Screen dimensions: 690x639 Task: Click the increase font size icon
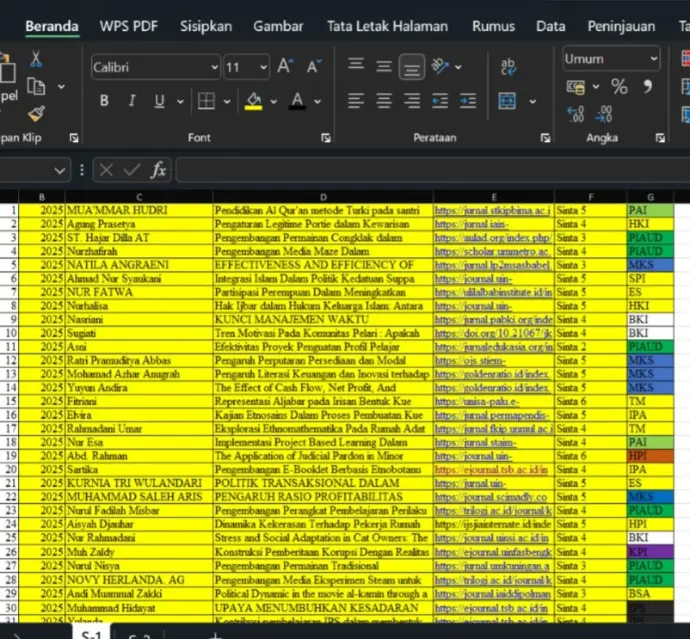(285, 67)
